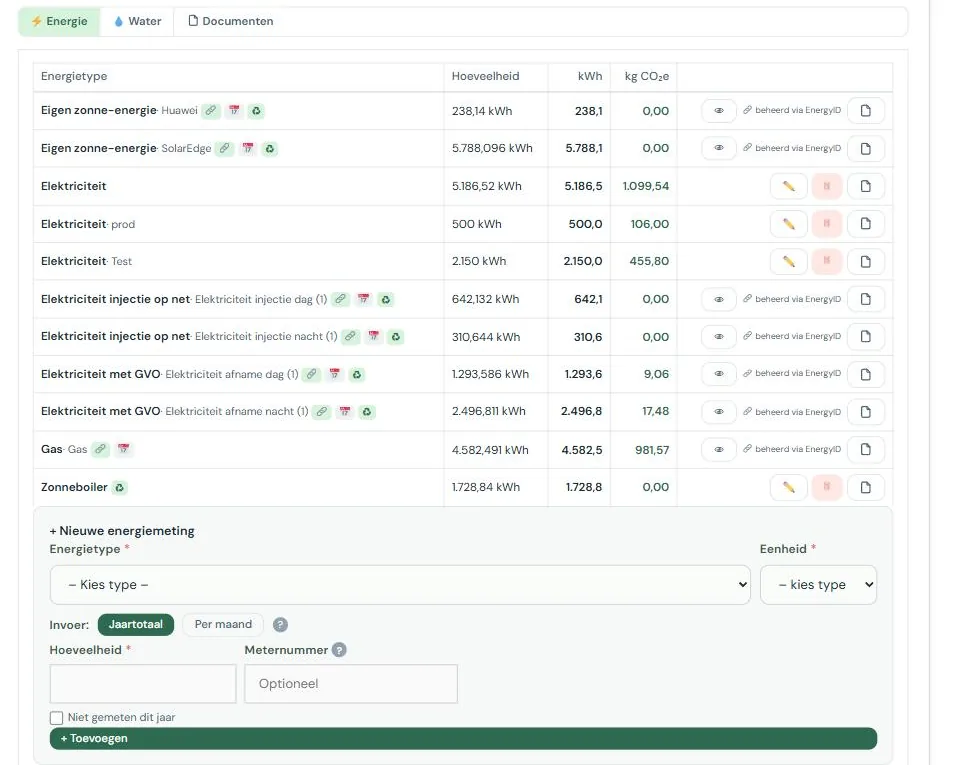Click 'beheerd via EnergyID' on Gas row

click(x=792, y=449)
